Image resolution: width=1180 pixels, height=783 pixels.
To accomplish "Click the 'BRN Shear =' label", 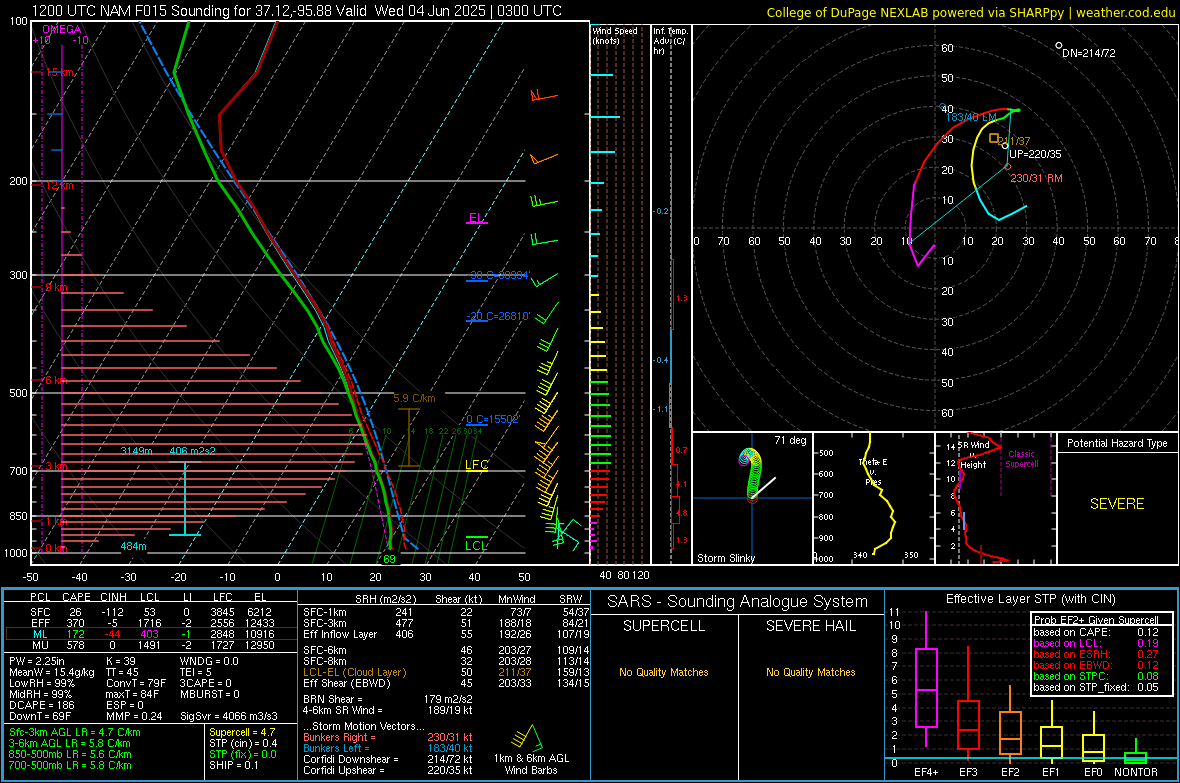I will [333, 699].
